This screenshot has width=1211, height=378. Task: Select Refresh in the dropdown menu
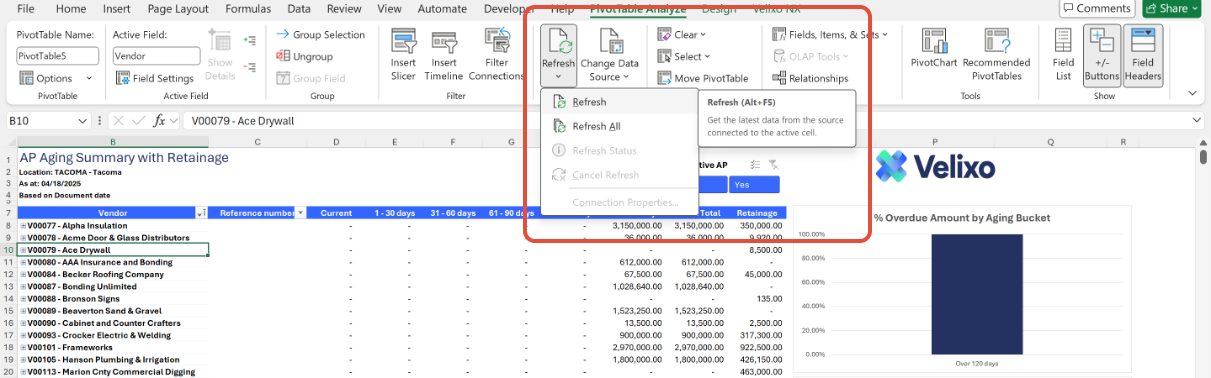point(619,102)
